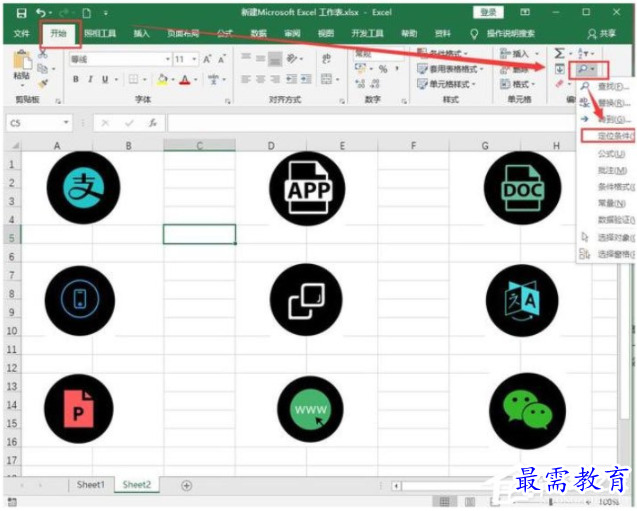This screenshot has width=637, height=511.
Task: Click the Cut scissors icon
Action: 43,54
